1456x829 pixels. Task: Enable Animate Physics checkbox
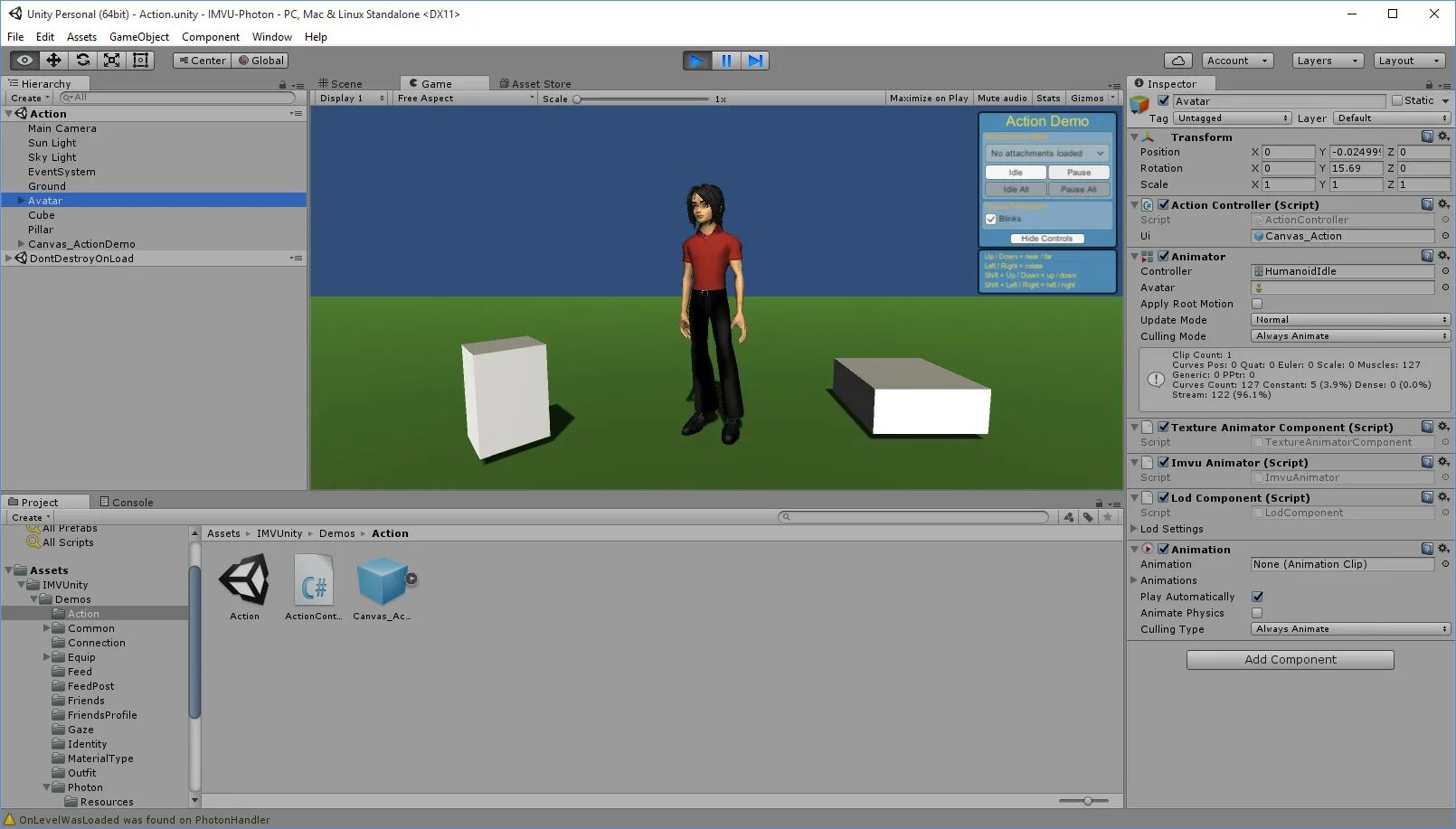pyautogui.click(x=1257, y=613)
